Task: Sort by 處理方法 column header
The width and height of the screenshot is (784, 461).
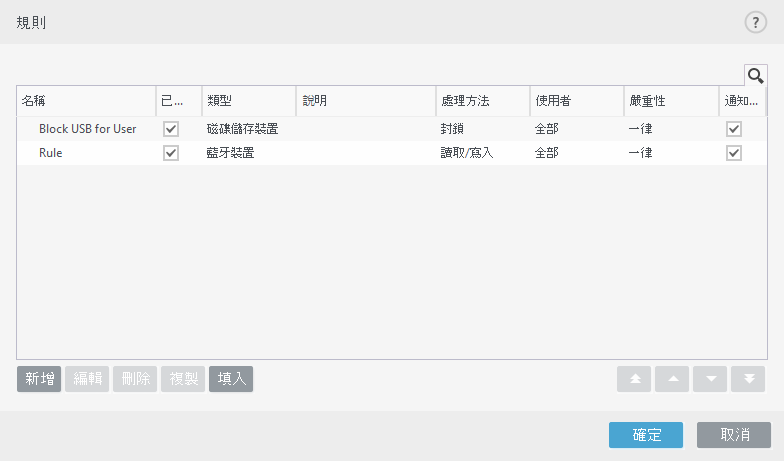Action: coord(482,101)
